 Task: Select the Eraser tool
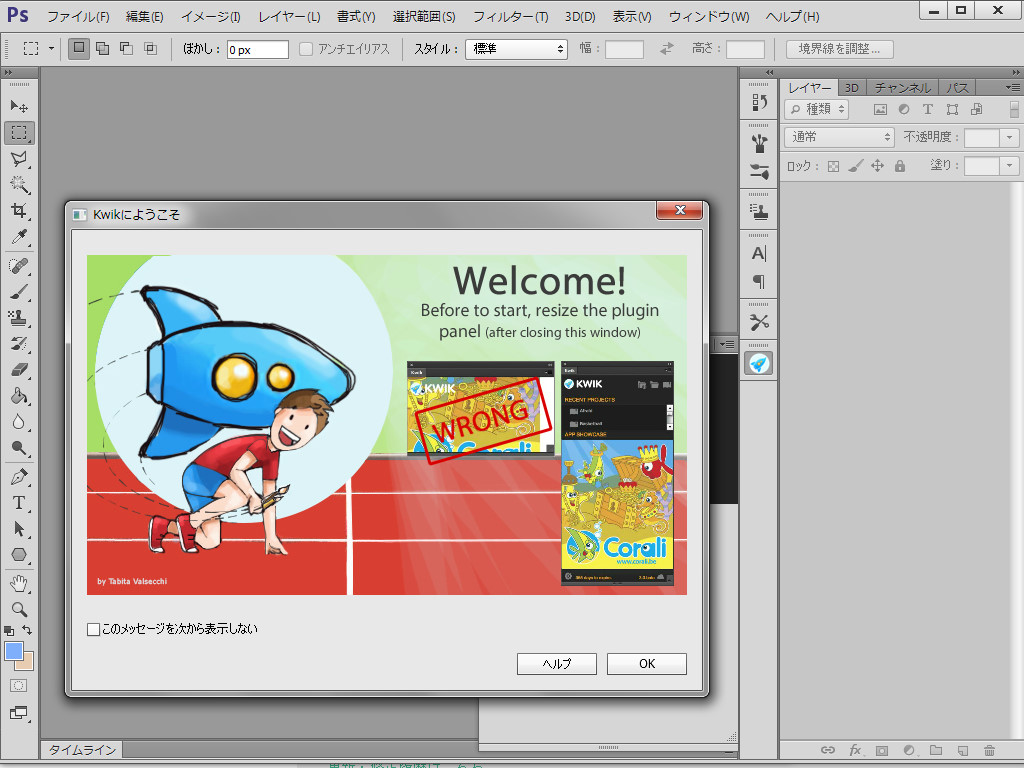pos(19,370)
